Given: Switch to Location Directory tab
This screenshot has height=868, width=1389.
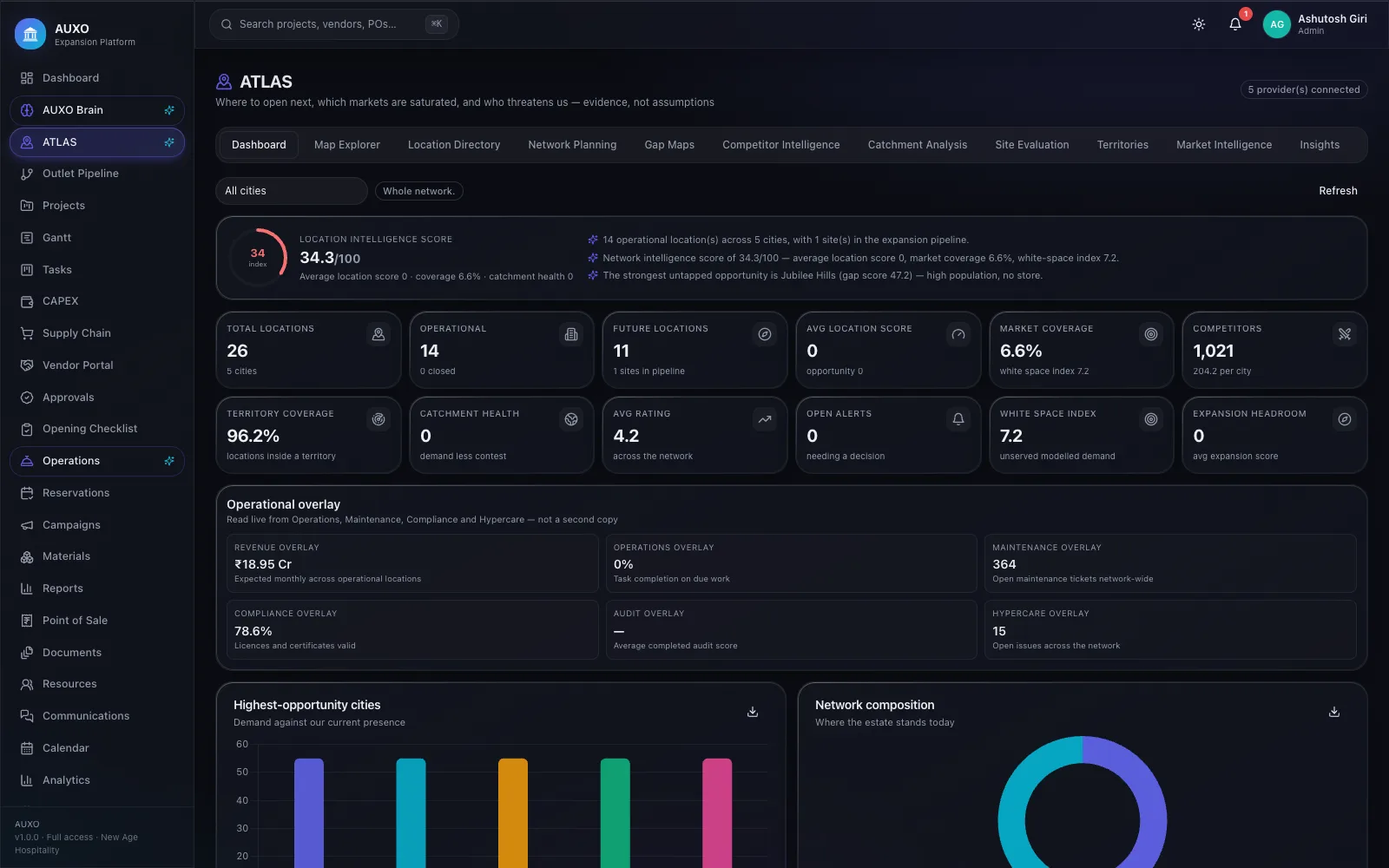Looking at the screenshot, I should tap(454, 145).
